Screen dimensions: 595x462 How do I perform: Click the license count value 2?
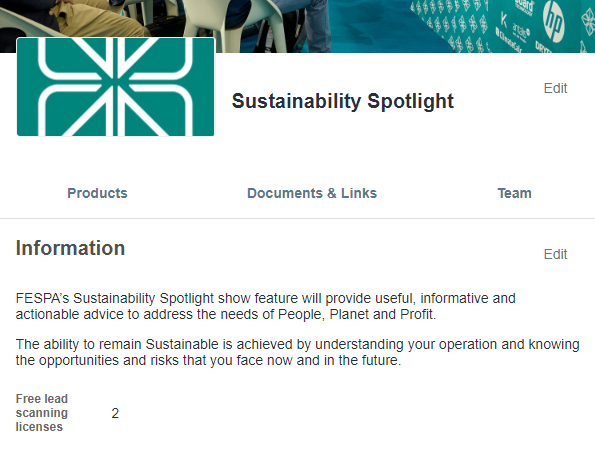point(115,413)
